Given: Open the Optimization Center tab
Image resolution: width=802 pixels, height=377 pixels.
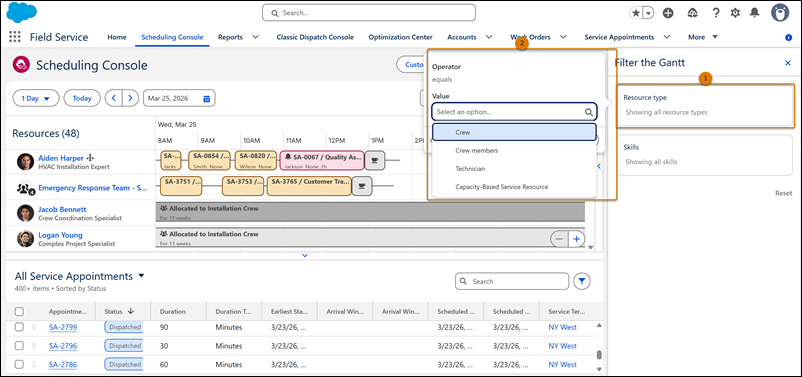Looking at the screenshot, I should 400,37.
